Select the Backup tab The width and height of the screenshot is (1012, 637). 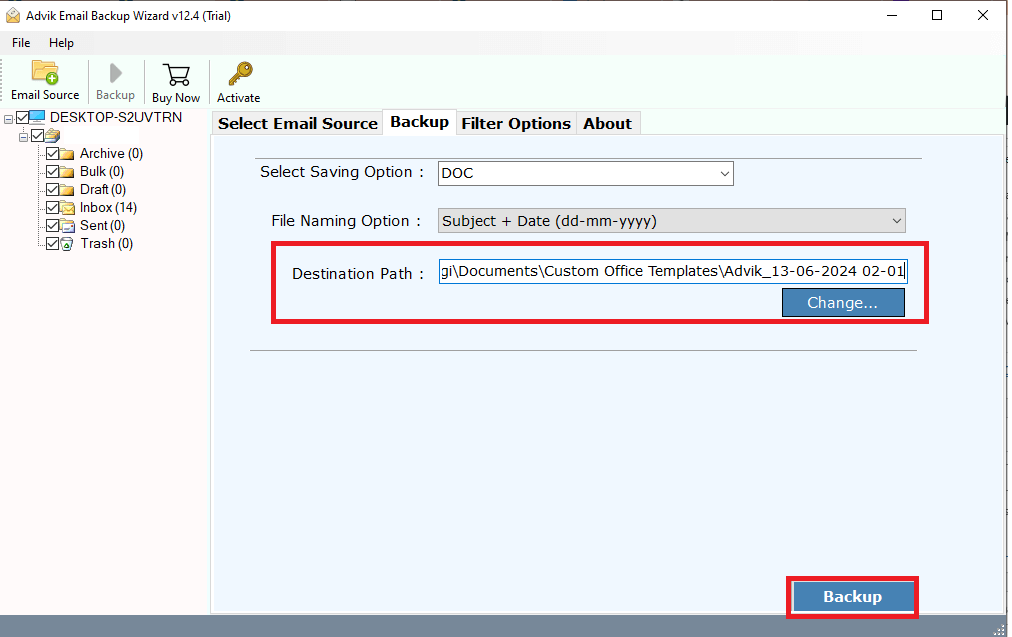click(x=420, y=122)
